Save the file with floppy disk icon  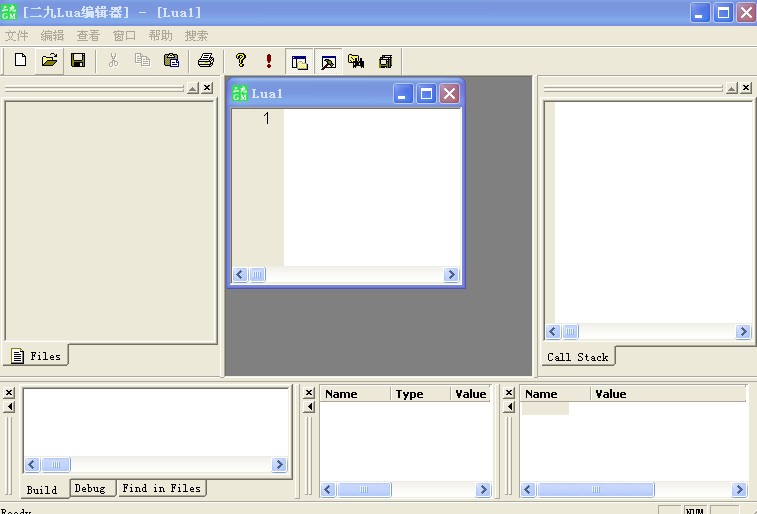pyautogui.click(x=77, y=60)
